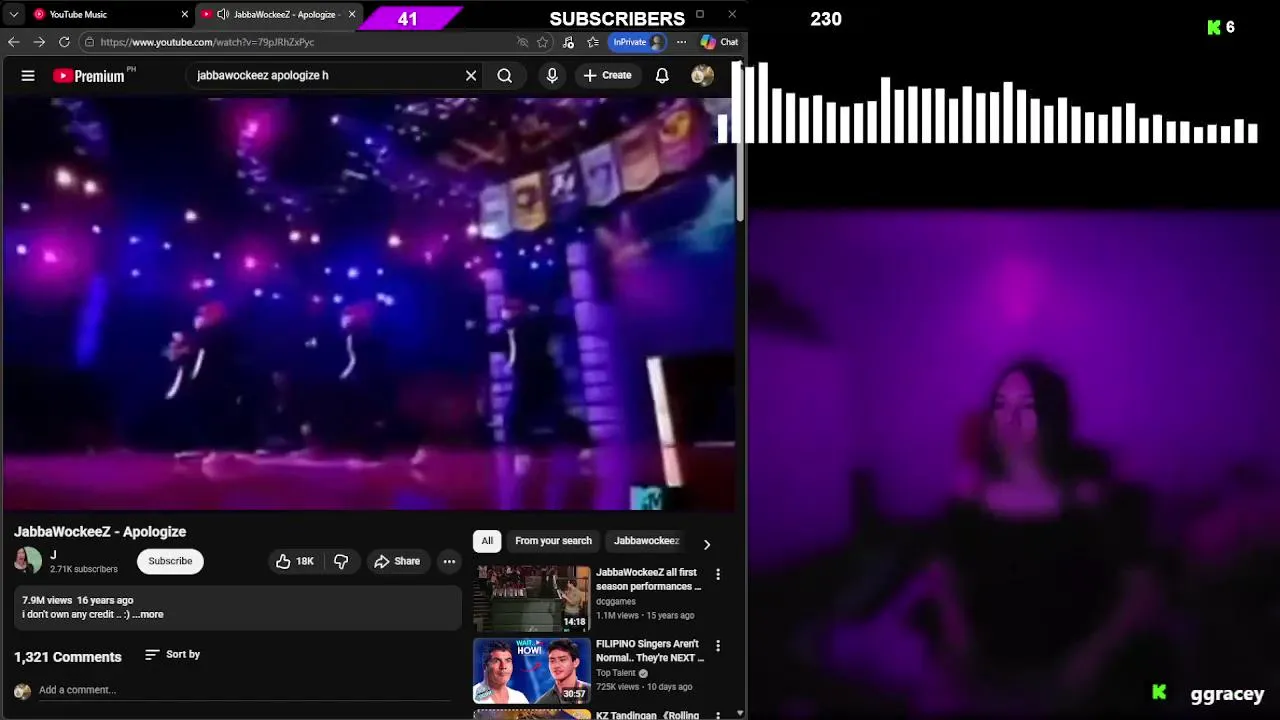Open more actions menu beside Share

pyautogui.click(x=449, y=561)
